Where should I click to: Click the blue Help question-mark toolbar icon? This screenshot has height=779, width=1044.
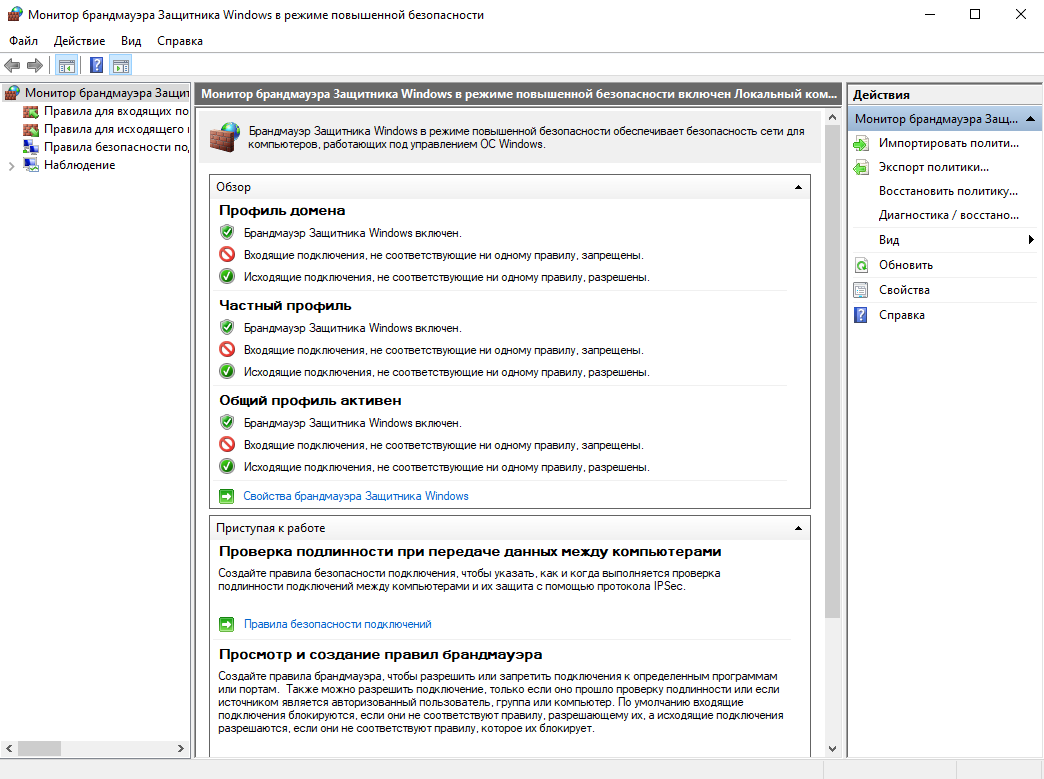[x=96, y=66]
